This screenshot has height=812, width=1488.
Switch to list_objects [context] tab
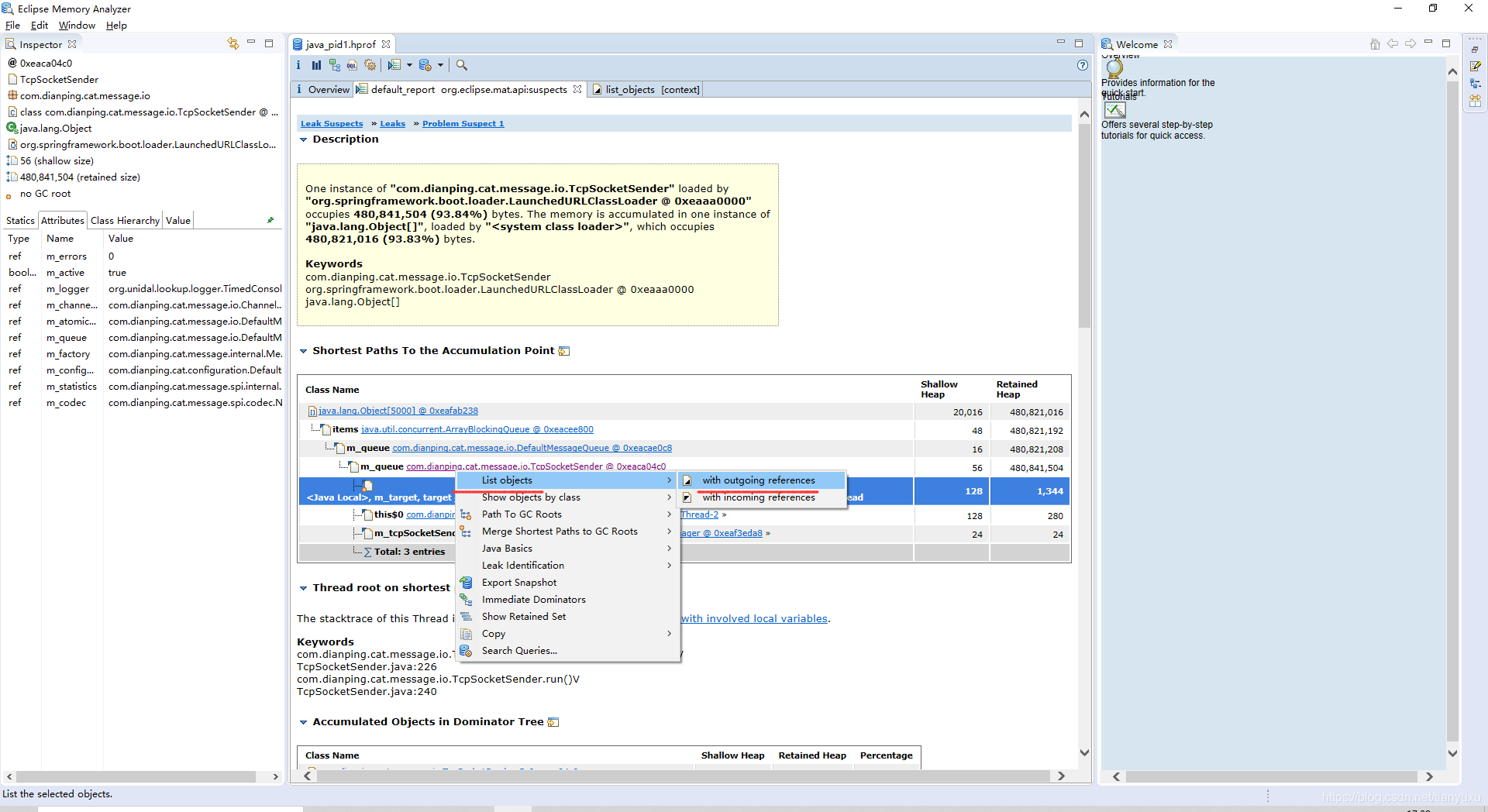coord(645,90)
